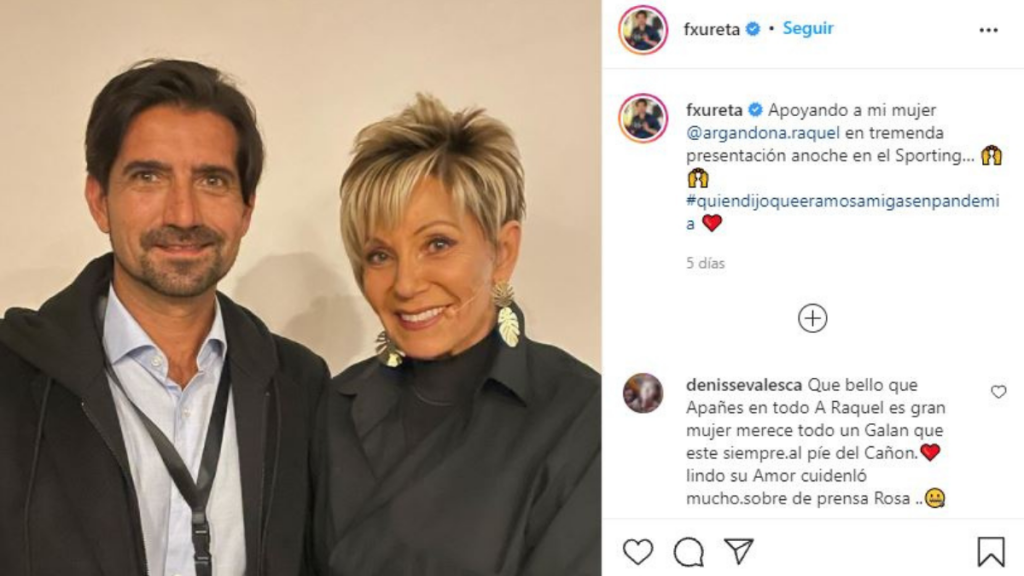Viewport: 1024px width, 576px height.
Task: Click the header fxureta profile picture
Action: point(643,30)
